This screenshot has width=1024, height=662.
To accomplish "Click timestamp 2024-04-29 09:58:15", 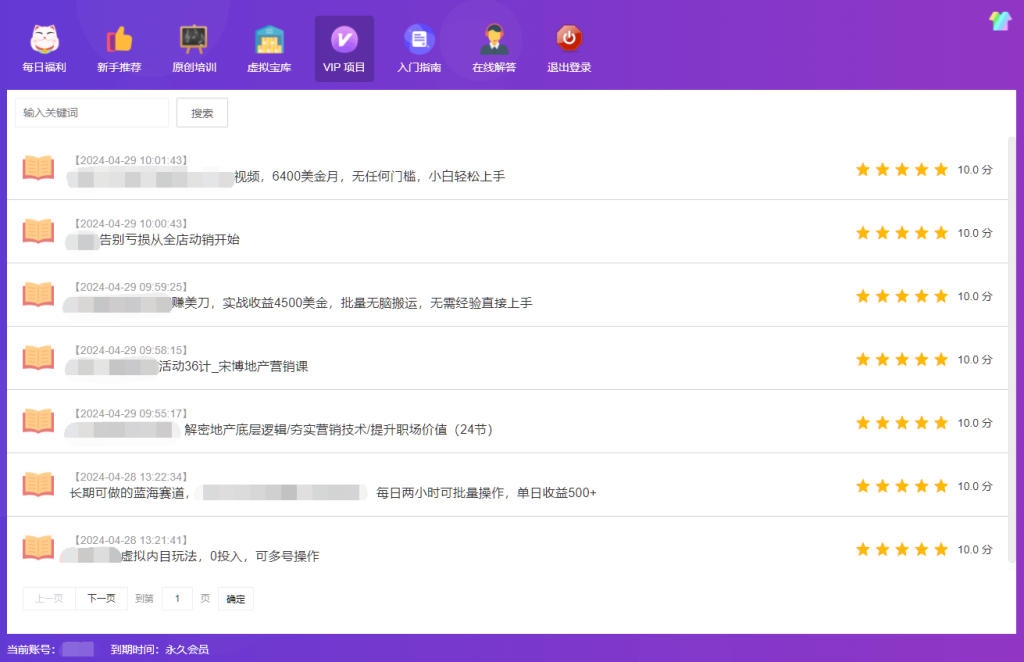I will [131, 350].
